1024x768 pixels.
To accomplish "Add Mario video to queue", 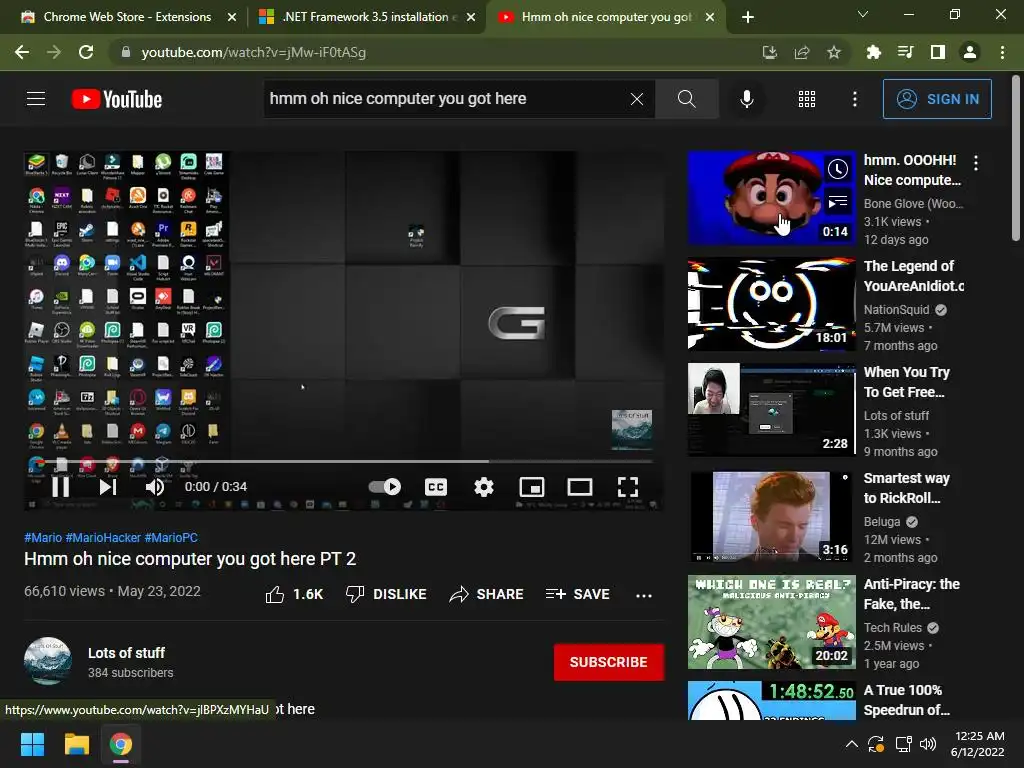I will tap(838, 202).
